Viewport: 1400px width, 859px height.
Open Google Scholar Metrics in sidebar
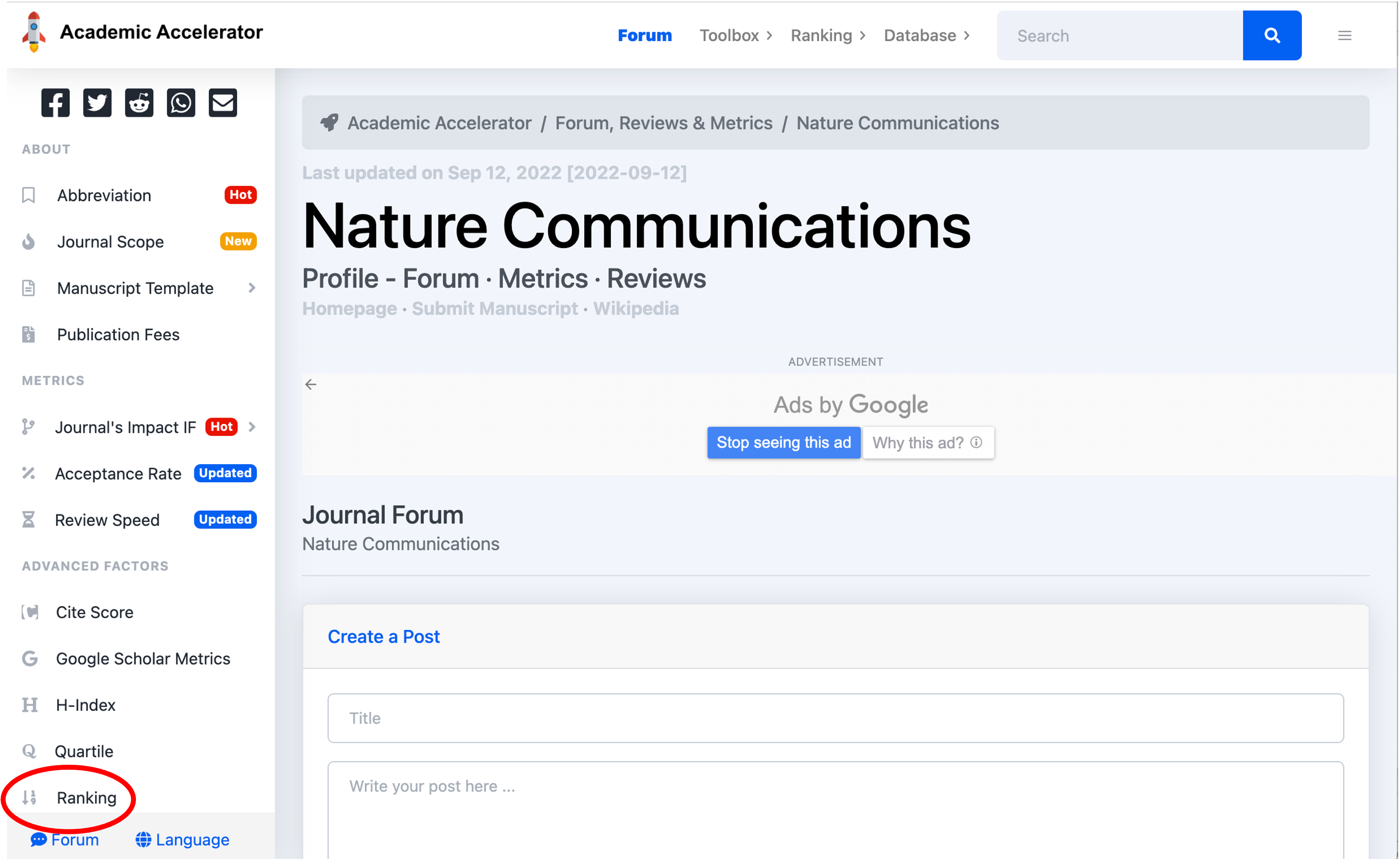coord(143,659)
